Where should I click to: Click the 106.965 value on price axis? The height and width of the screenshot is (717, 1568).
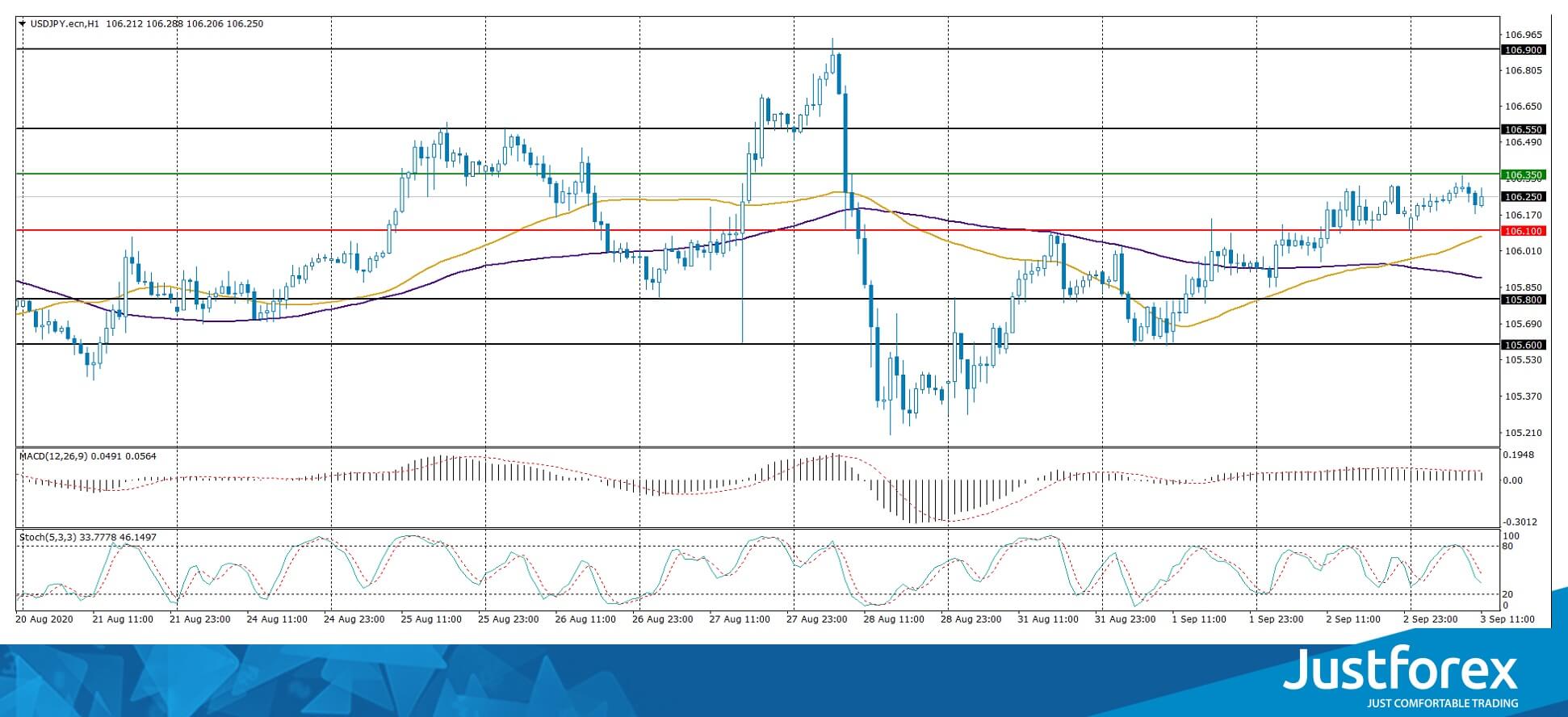tap(1524, 35)
